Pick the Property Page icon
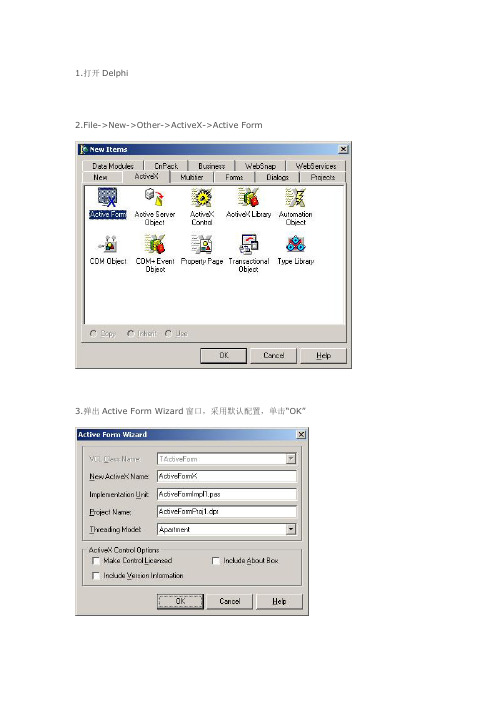The image size is (496, 702). (201, 244)
